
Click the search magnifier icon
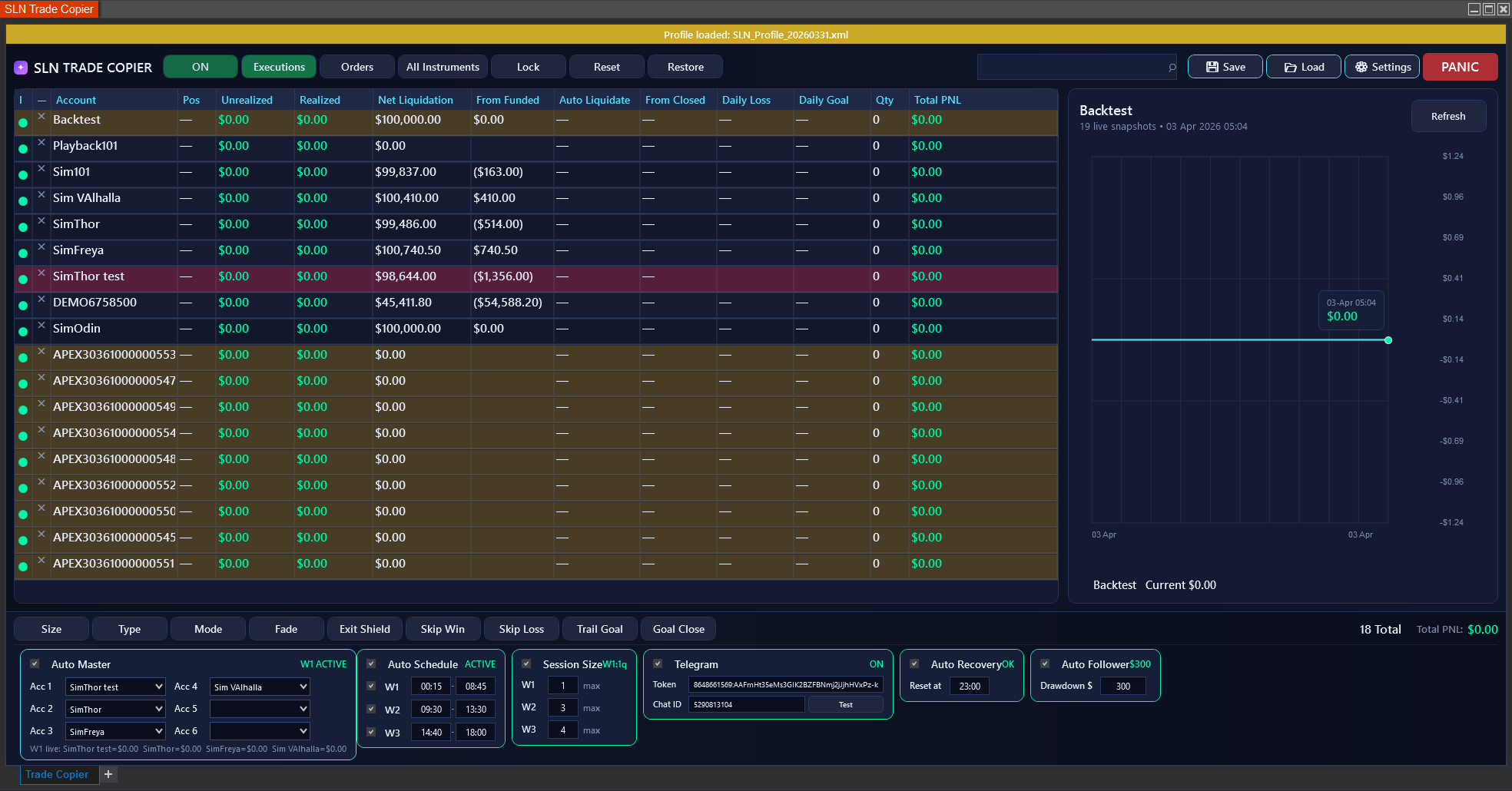tap(1172, 68)
